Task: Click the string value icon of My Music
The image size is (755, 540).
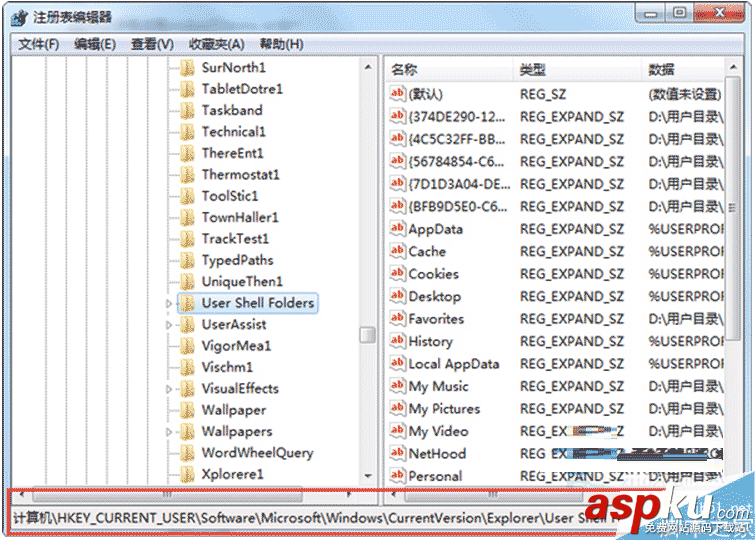Action: (397, 385)
